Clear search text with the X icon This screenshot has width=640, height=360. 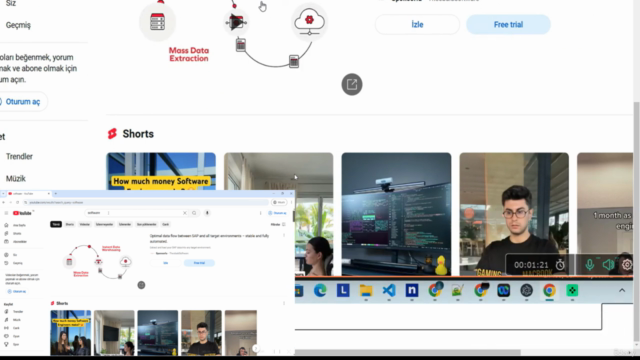coord(185,213)
